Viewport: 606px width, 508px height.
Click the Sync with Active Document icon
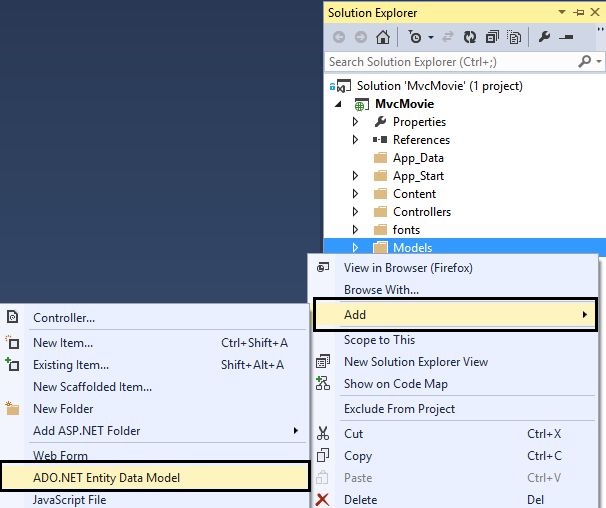pyautogui.click(x=448, y=37)
